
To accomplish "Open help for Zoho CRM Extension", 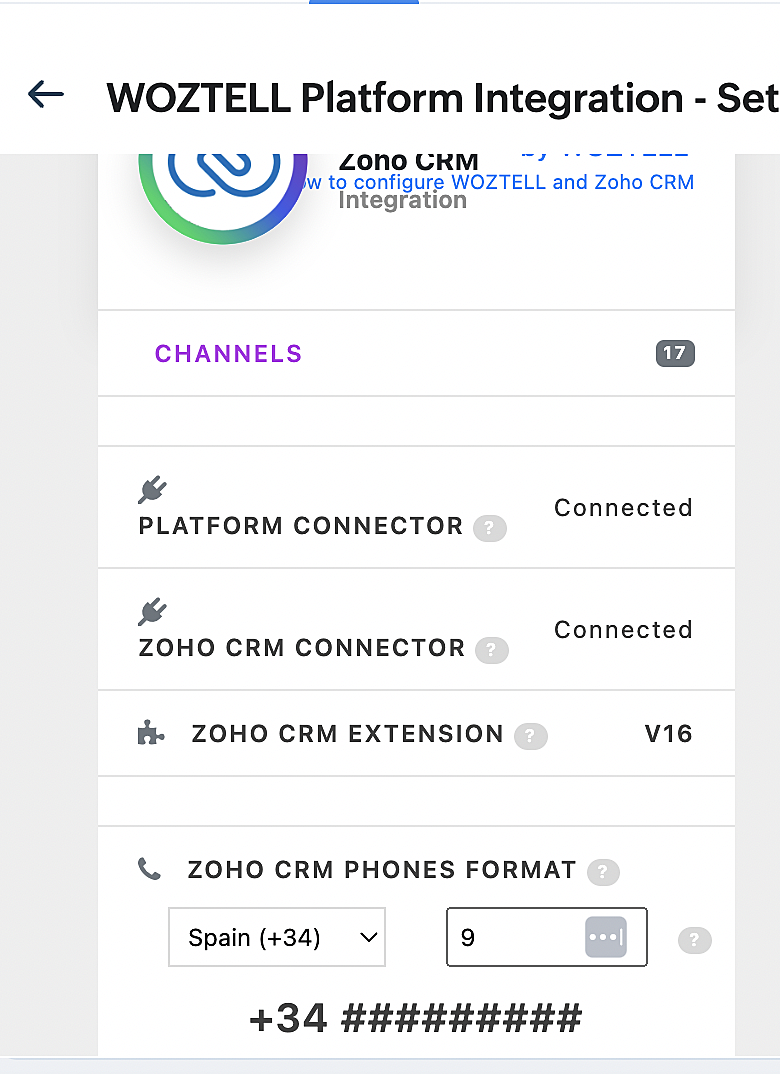I will 531,736.
